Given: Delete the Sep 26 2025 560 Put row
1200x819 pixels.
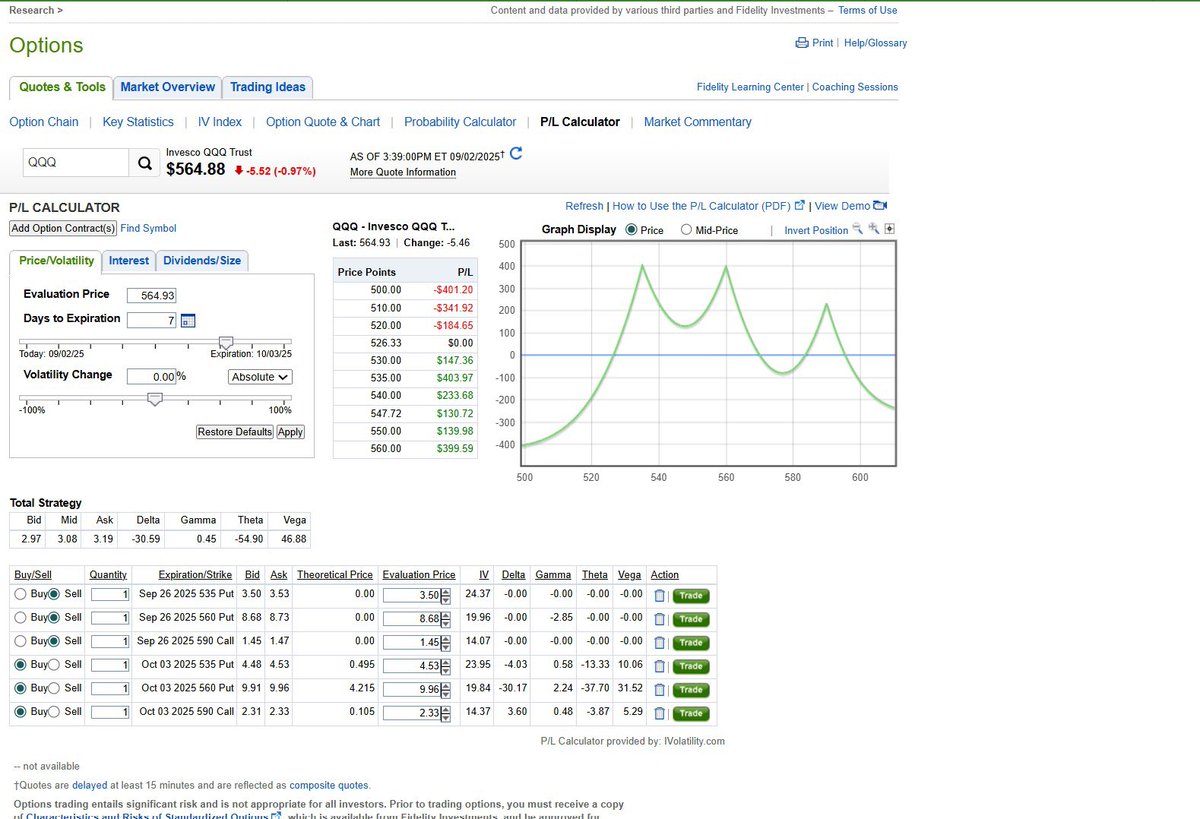Looking at the screenshot, I should (x=660, y=619).
